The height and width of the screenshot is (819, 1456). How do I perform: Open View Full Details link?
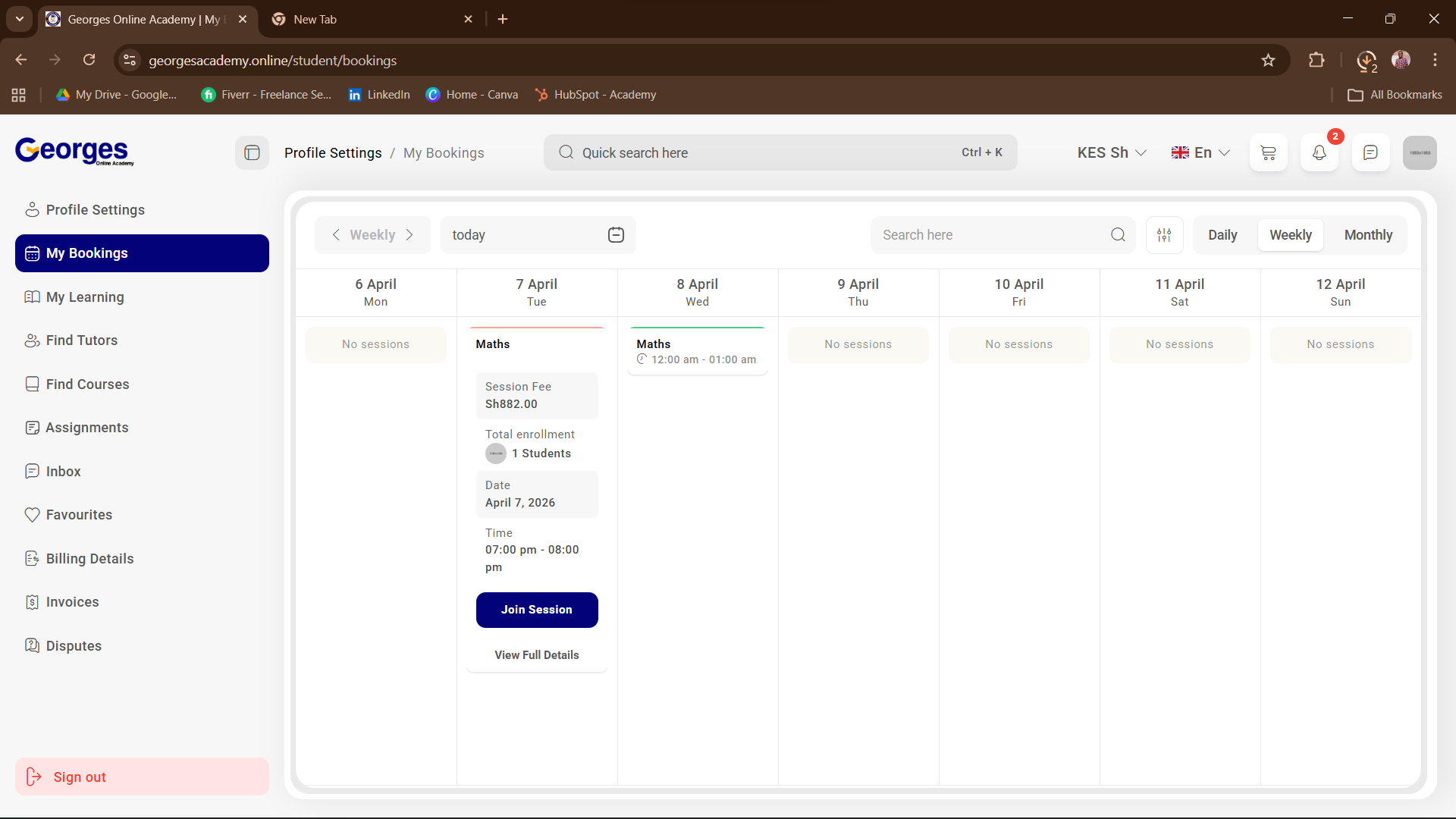pos(537,655)
